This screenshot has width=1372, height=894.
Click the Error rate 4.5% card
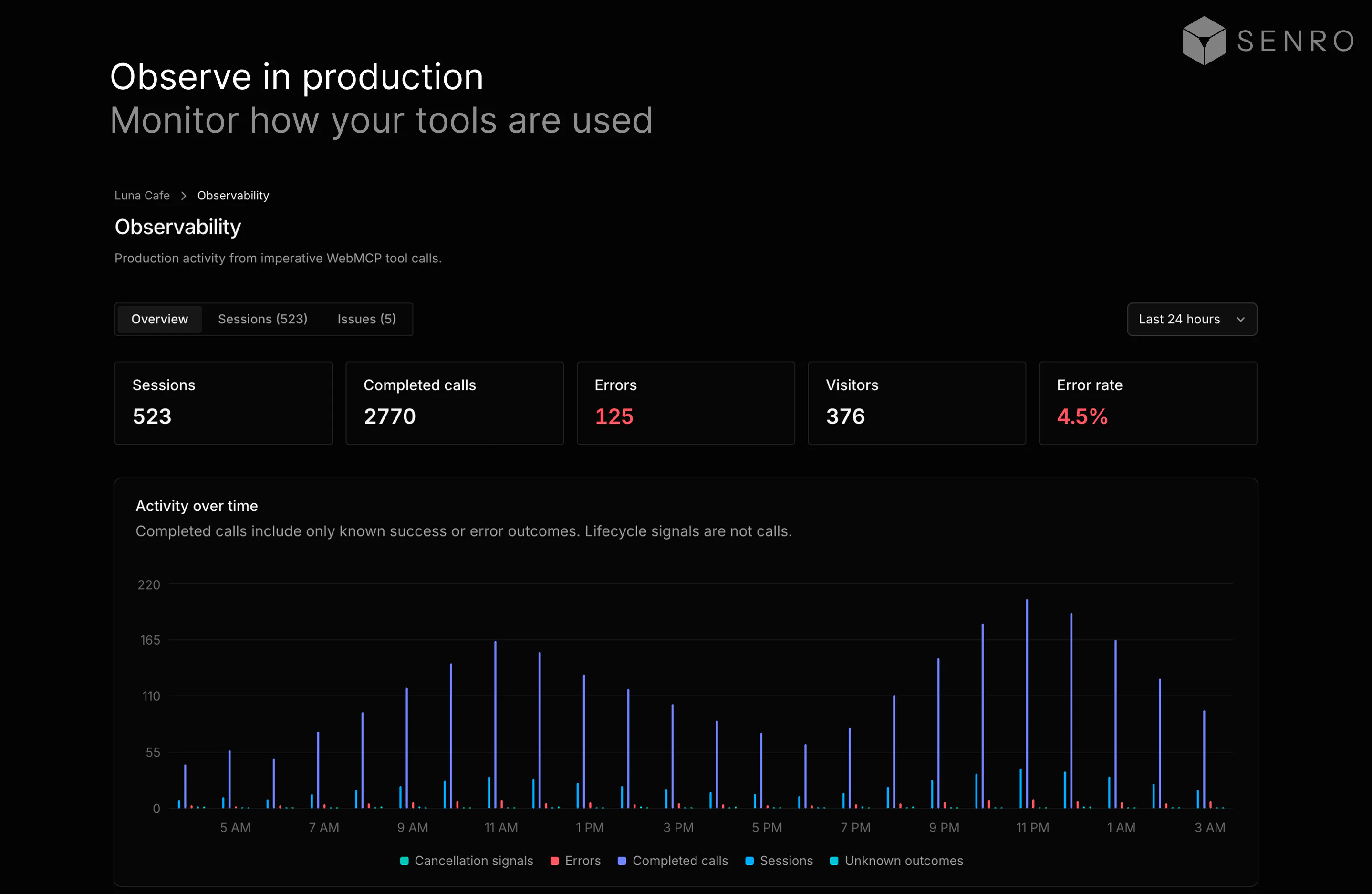[x=1148, y=403]
